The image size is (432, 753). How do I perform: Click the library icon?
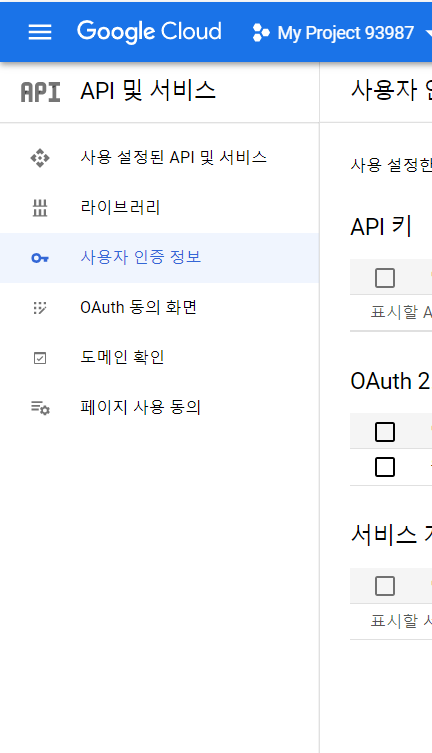(40, 208)
